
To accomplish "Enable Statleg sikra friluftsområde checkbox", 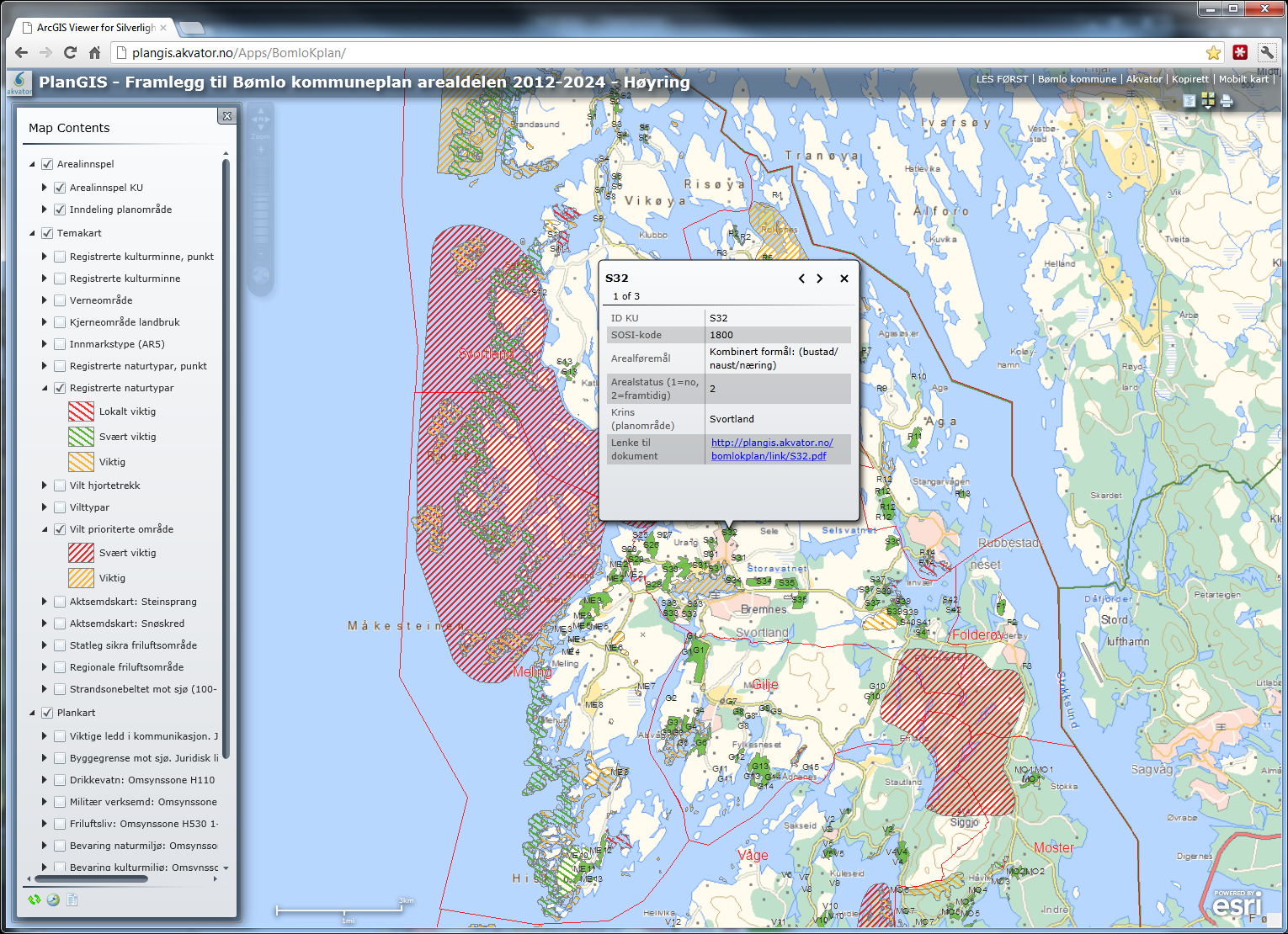I will 60,645.
